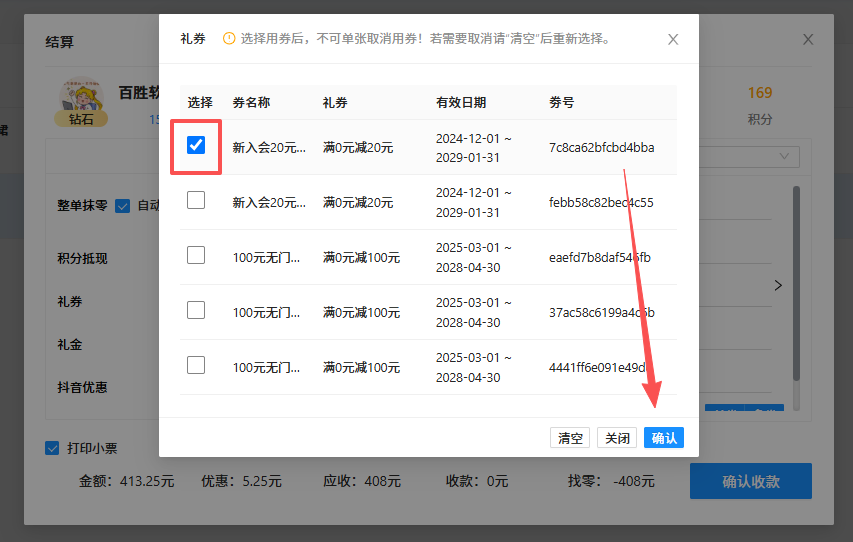Click the 礼金 label in checkout
Screen dimensions: 853x542
(70, 344)
